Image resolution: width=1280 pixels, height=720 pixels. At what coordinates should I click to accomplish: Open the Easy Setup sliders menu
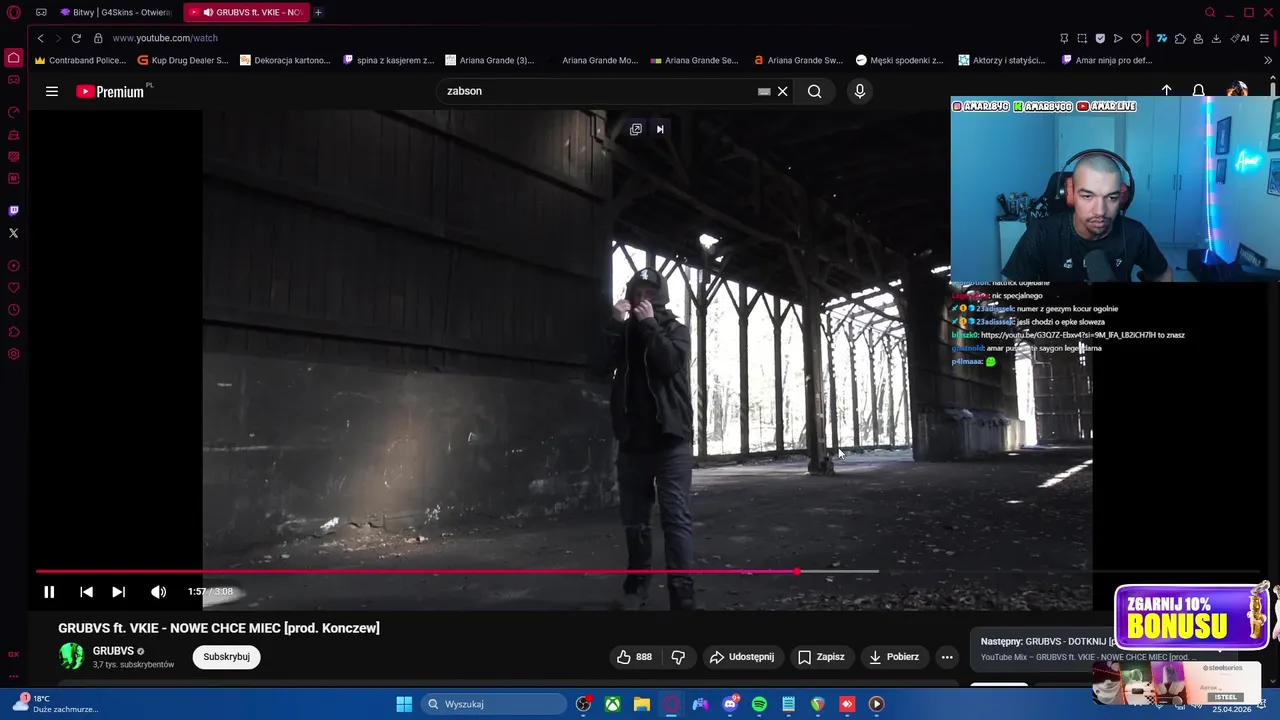pyautogui.click(x=1265, y=38)
